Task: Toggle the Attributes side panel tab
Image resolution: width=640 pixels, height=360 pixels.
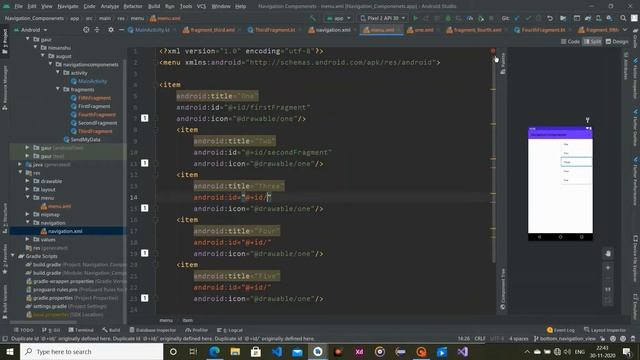Action: [x=626, y=66]
